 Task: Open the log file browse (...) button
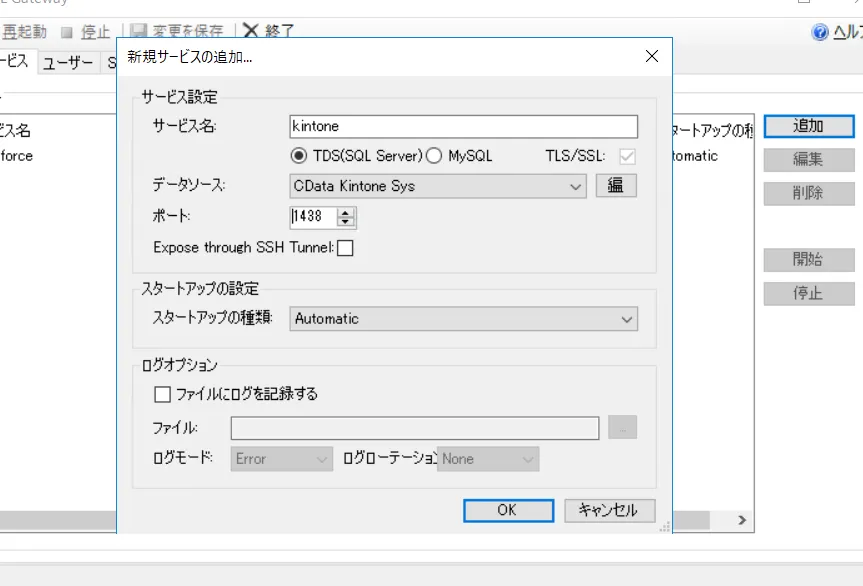coord(621,427)
